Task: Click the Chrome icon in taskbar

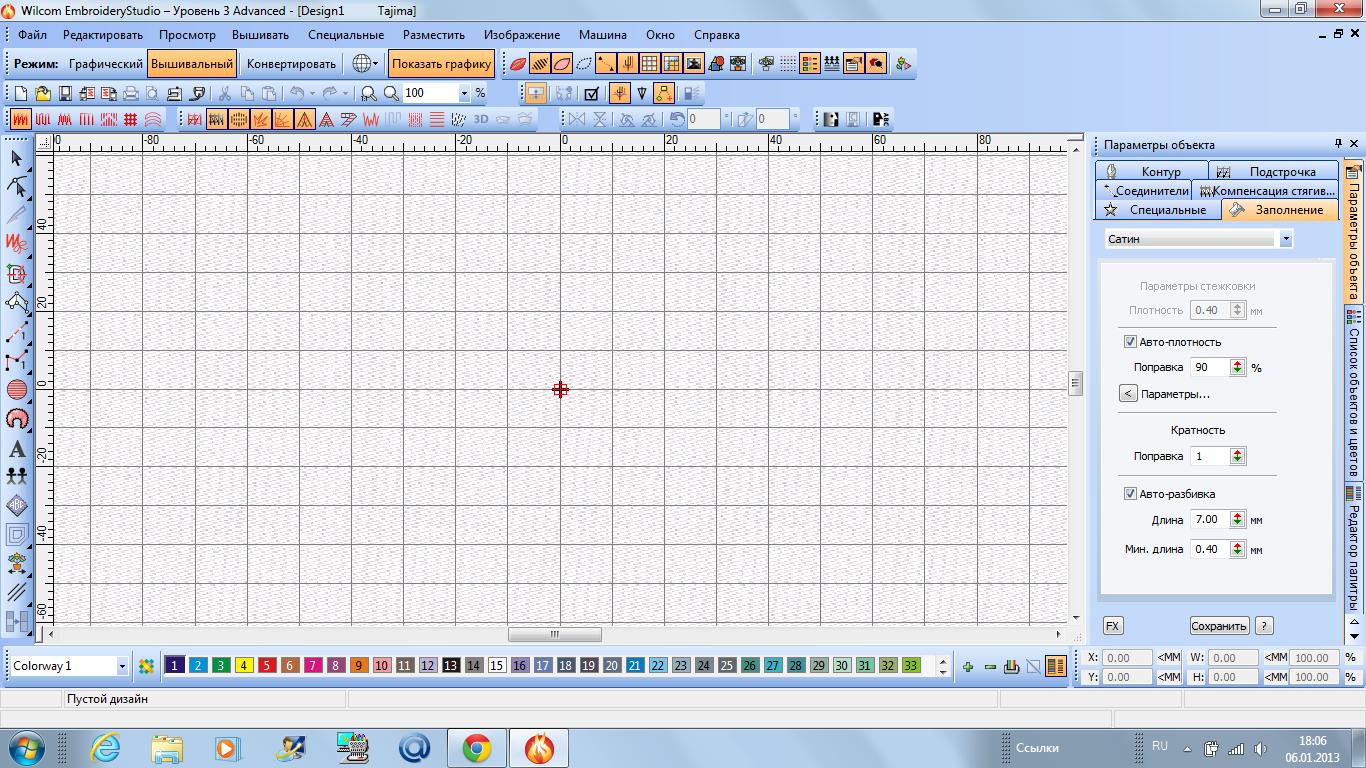Action: [476, 748]
